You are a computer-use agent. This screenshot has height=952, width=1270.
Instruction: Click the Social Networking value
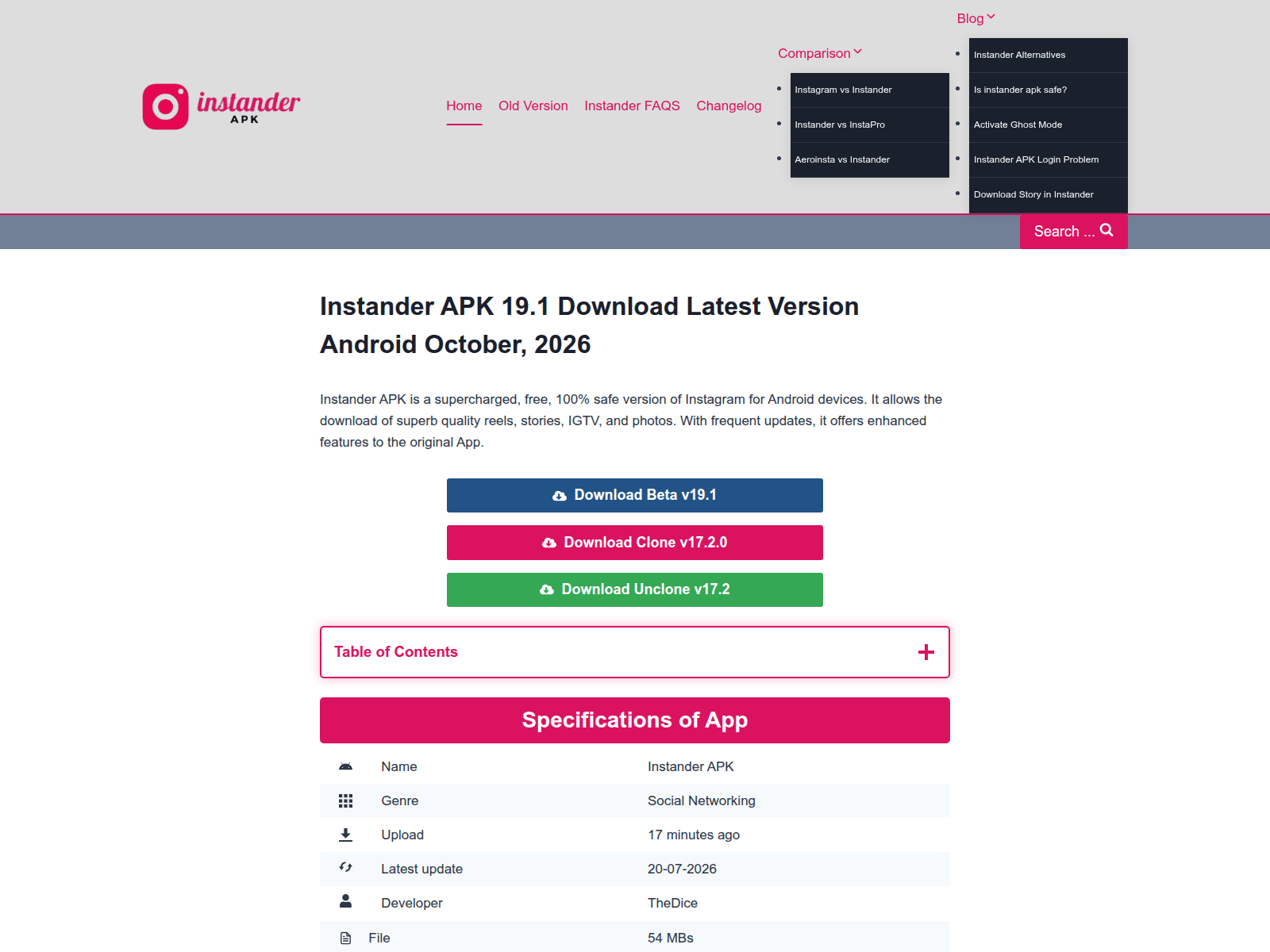coord(702,800)
